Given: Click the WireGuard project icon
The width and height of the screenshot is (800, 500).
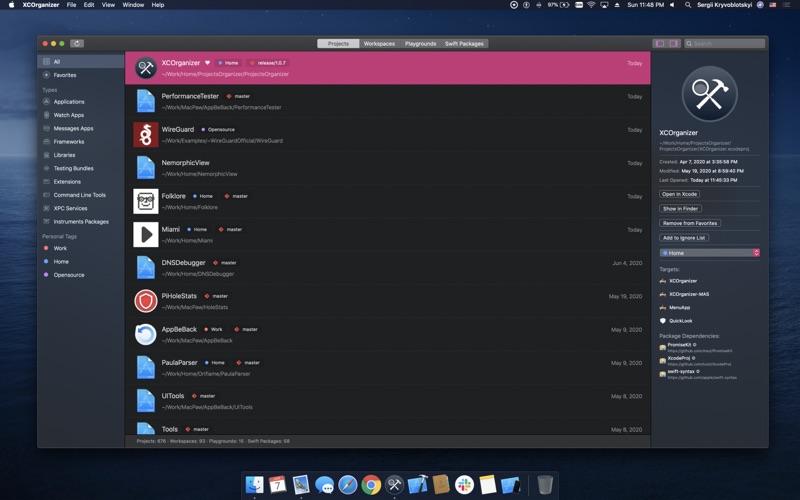Looking at the screenshot, I should (145, 135).
